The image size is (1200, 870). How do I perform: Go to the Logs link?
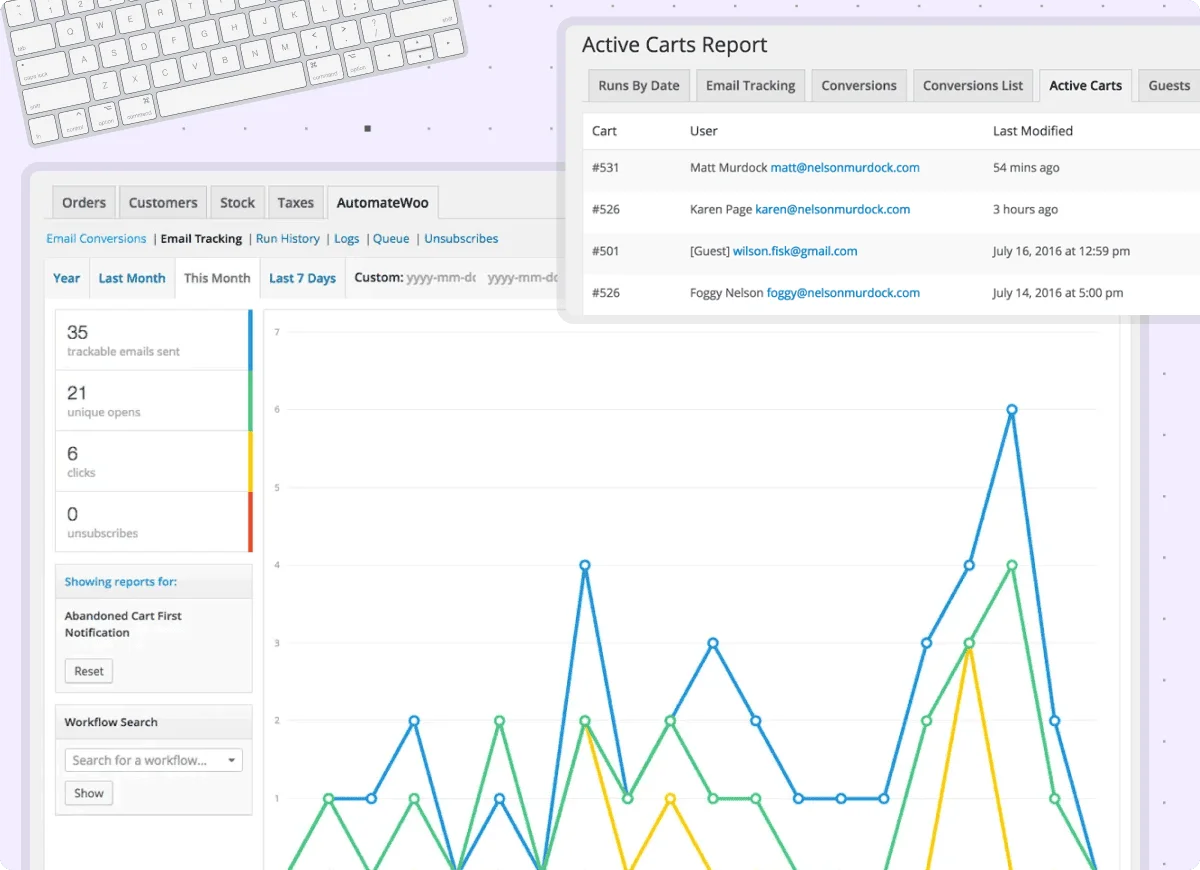347,239
